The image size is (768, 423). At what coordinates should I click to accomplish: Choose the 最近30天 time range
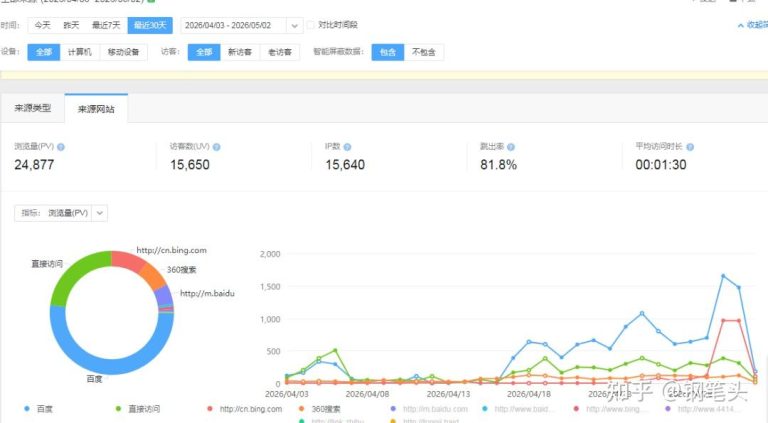[150, 25]
